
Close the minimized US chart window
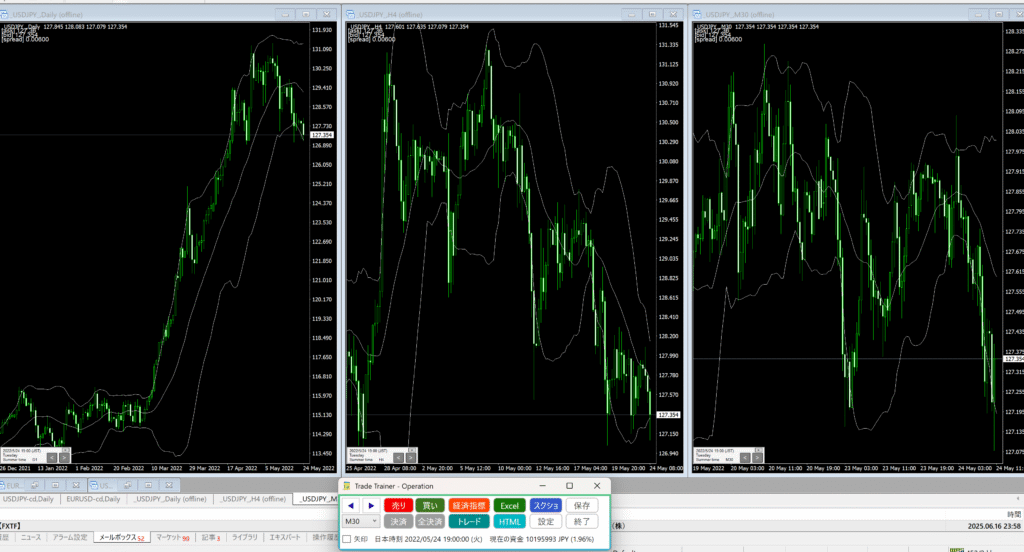coord(169,485)
